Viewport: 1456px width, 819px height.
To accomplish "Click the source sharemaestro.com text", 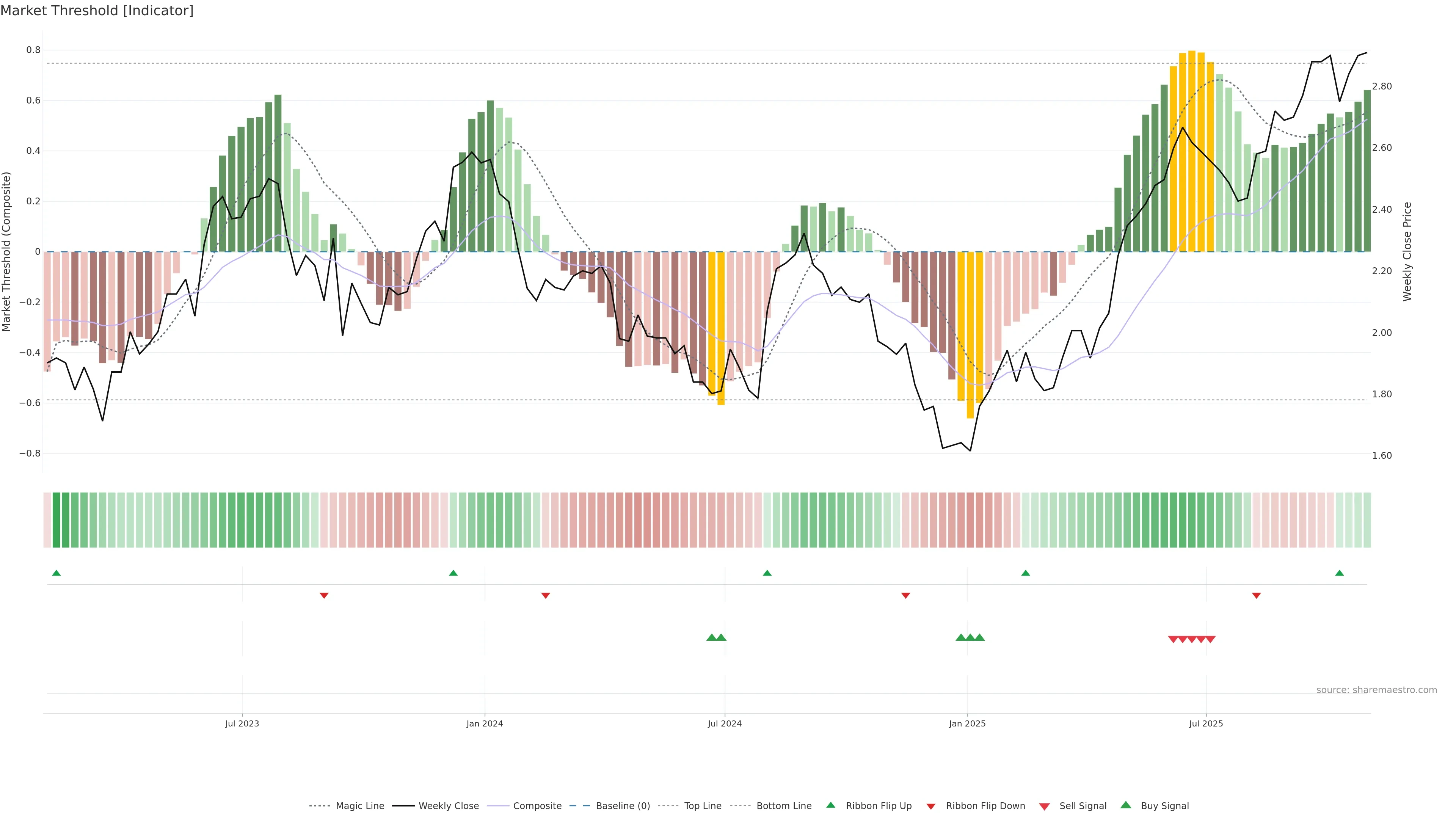I will (x=1376, y=690).
